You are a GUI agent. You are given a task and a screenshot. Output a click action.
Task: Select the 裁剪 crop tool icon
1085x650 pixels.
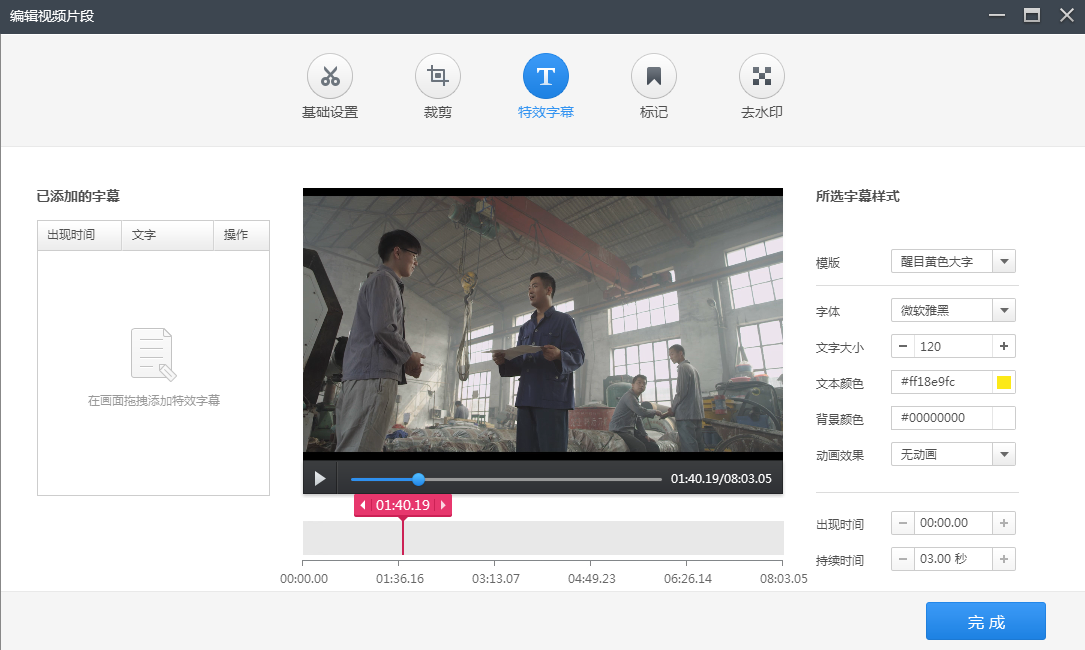point(438,76)
